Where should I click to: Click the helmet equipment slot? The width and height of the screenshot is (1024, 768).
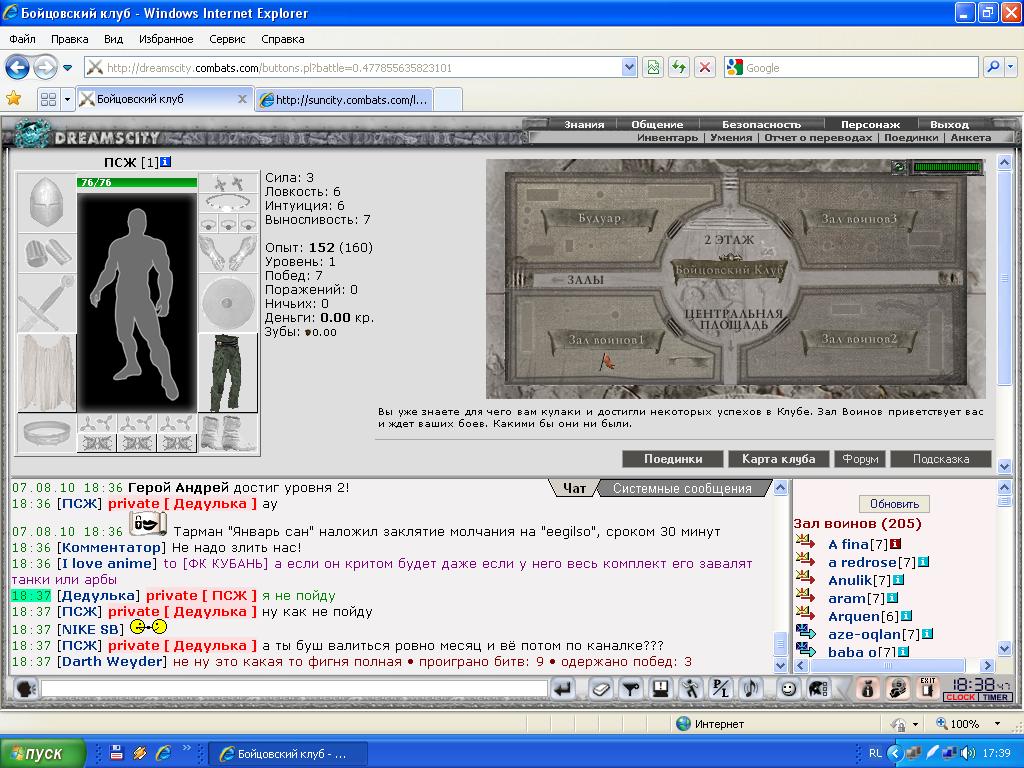[x=46, y=202]
